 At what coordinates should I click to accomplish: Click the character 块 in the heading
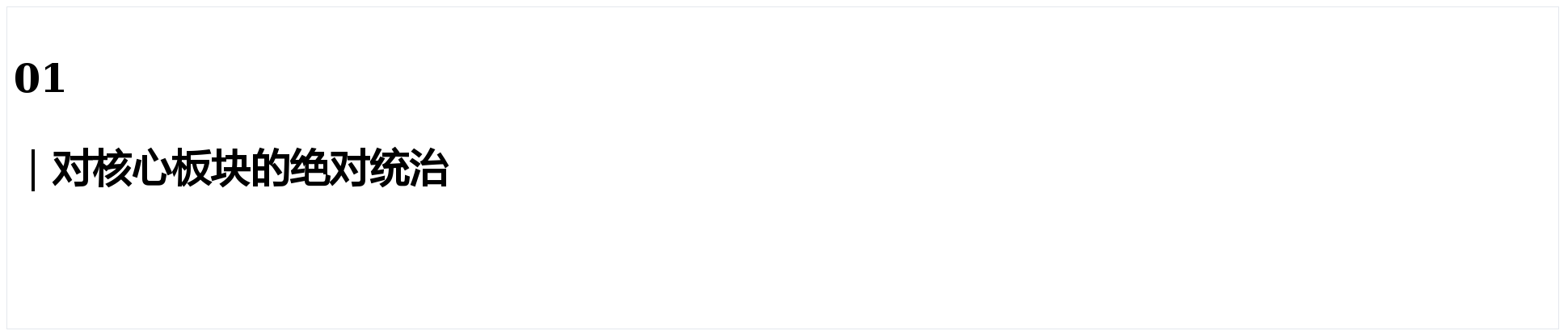[230, 169]
